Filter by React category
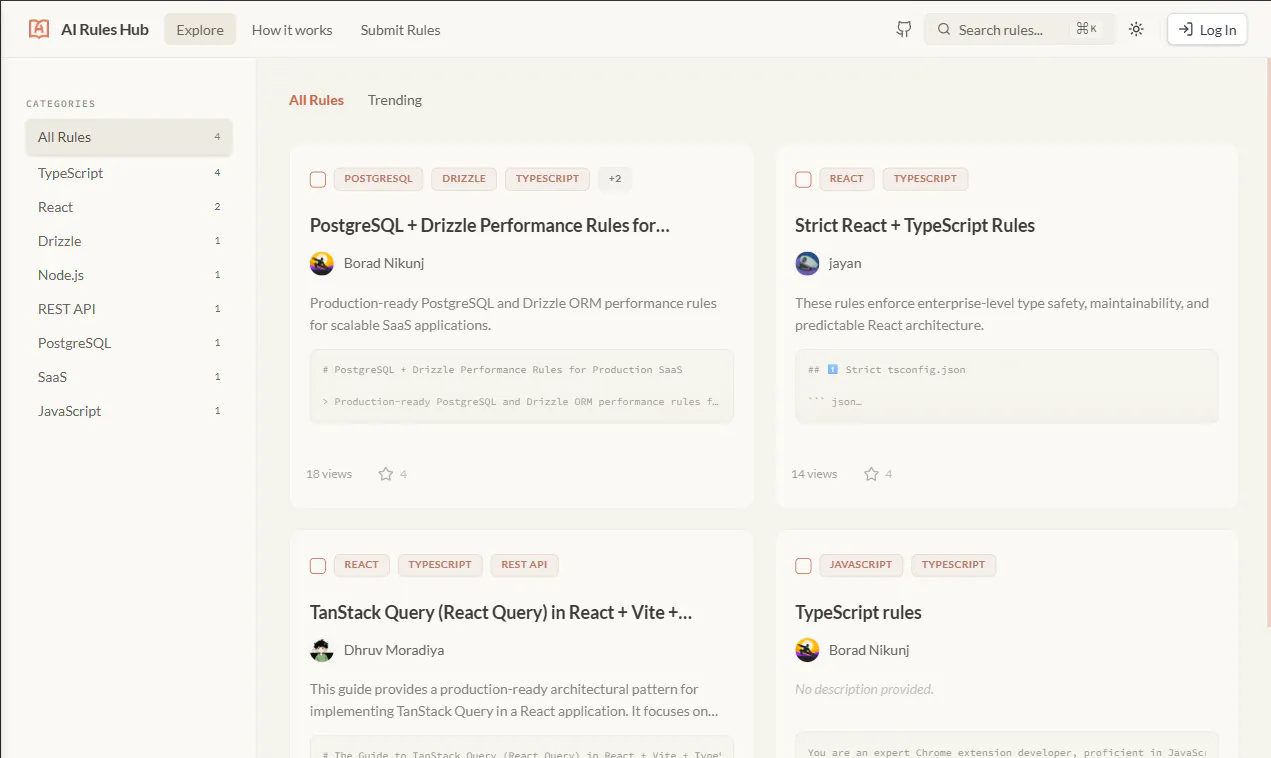1271x758 pixels. [x=129, y=207]
